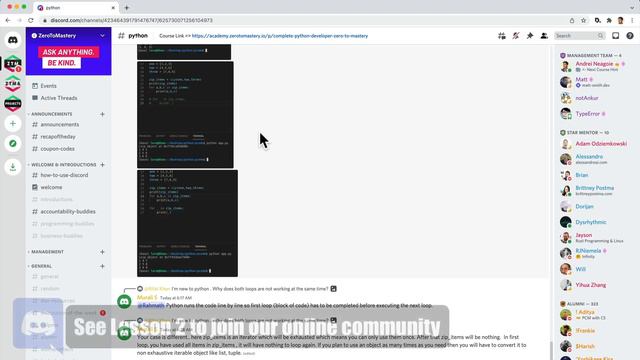
Task: Select the ZTM server icon with notification
Action: 13,64
